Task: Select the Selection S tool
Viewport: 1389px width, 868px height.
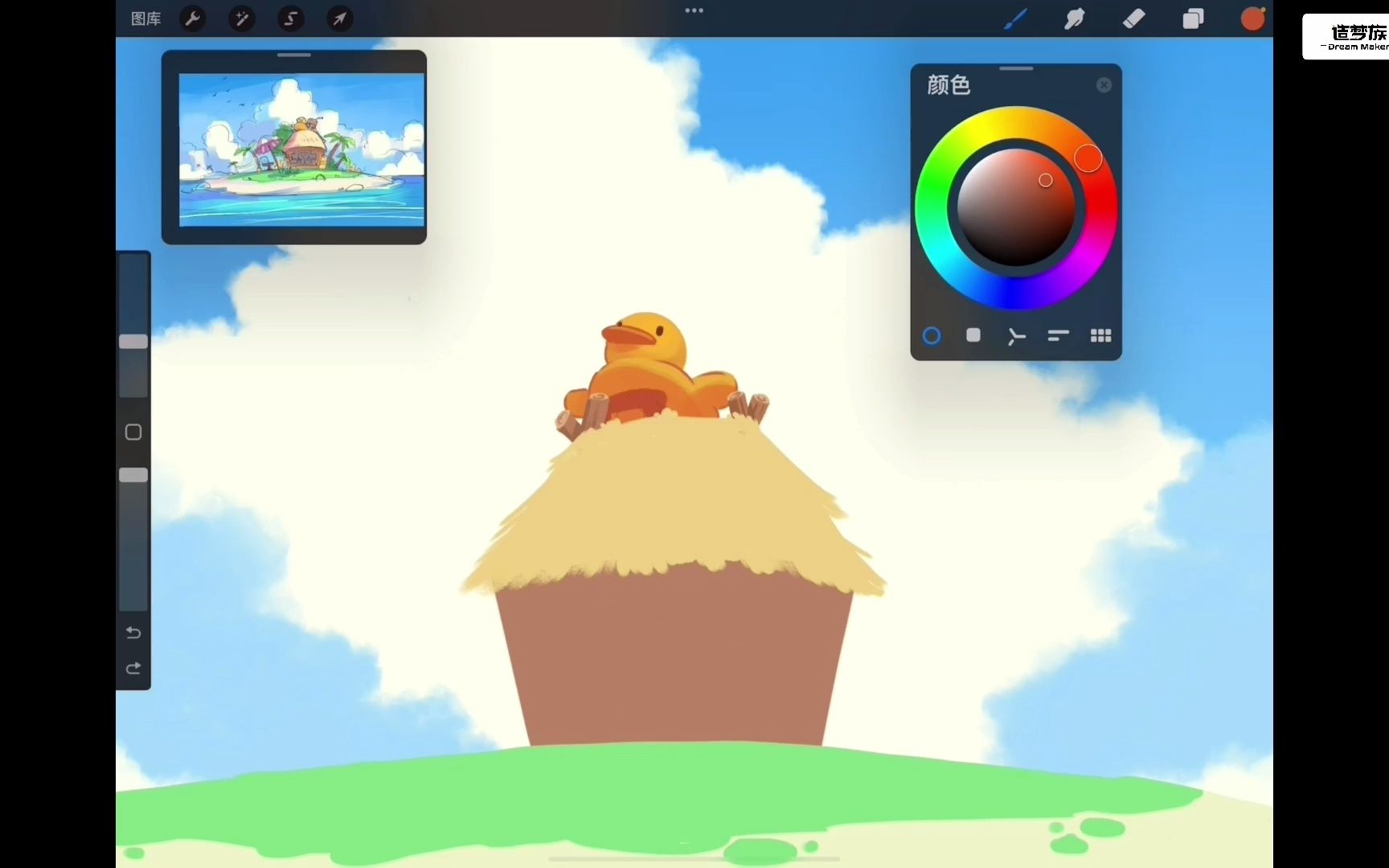Action: click(291, 18)
